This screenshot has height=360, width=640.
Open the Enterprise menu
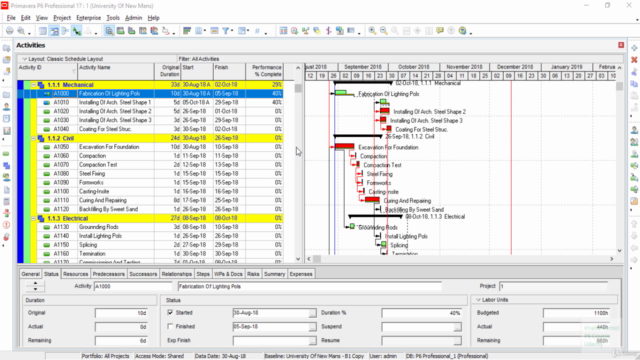point(89,18)
